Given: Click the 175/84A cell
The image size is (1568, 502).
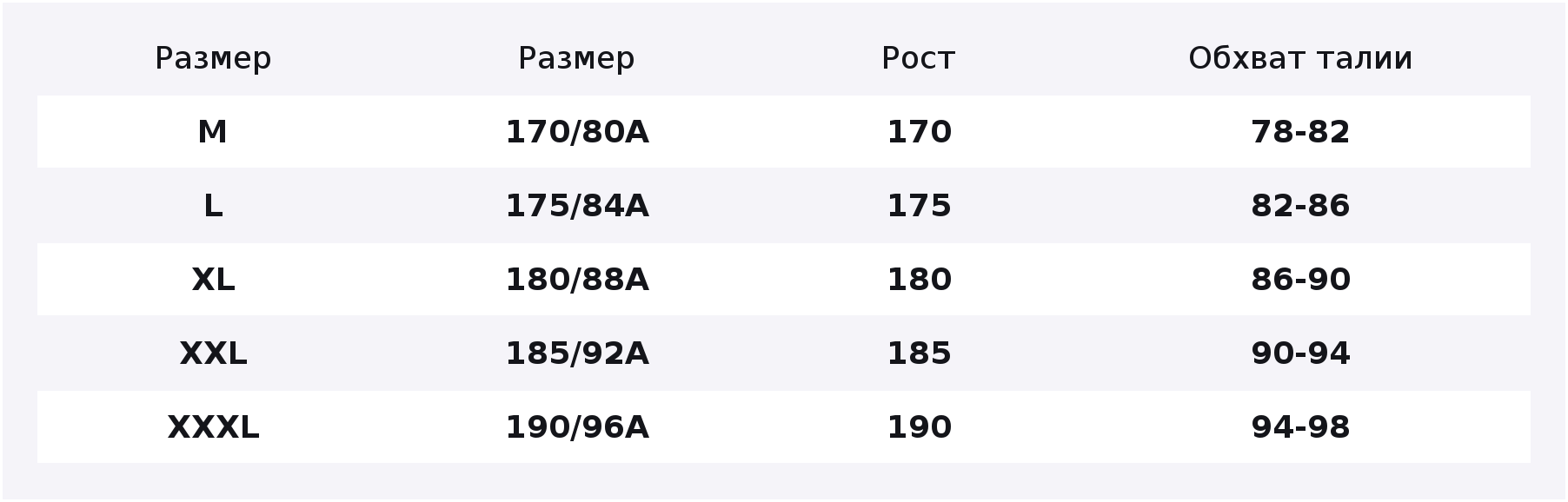Looking at the screenshot, I should pyautogui.click(x=577, y=206).
